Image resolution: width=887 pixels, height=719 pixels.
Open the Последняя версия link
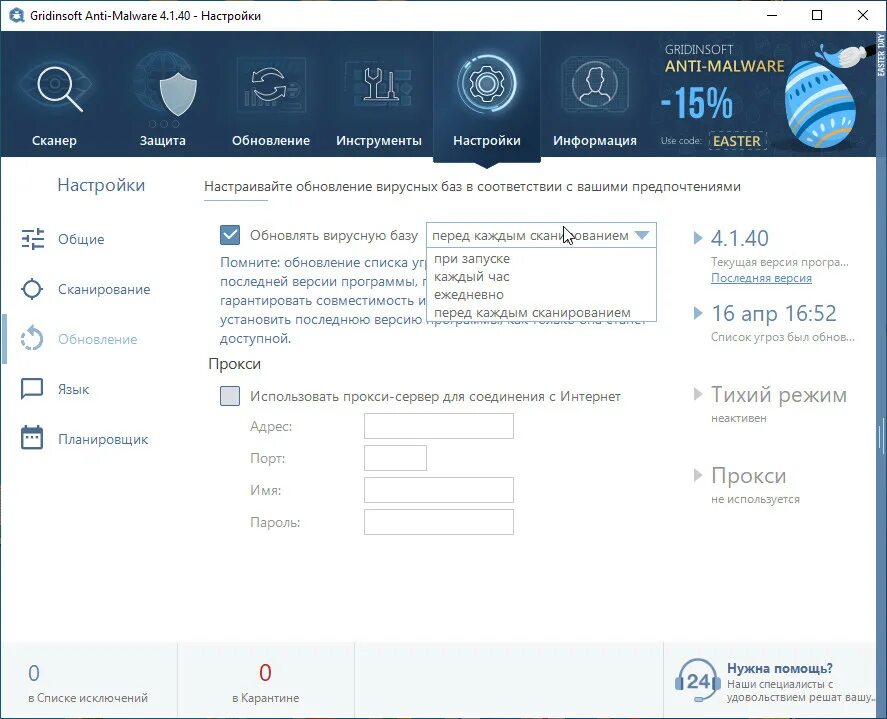point(761,278)
